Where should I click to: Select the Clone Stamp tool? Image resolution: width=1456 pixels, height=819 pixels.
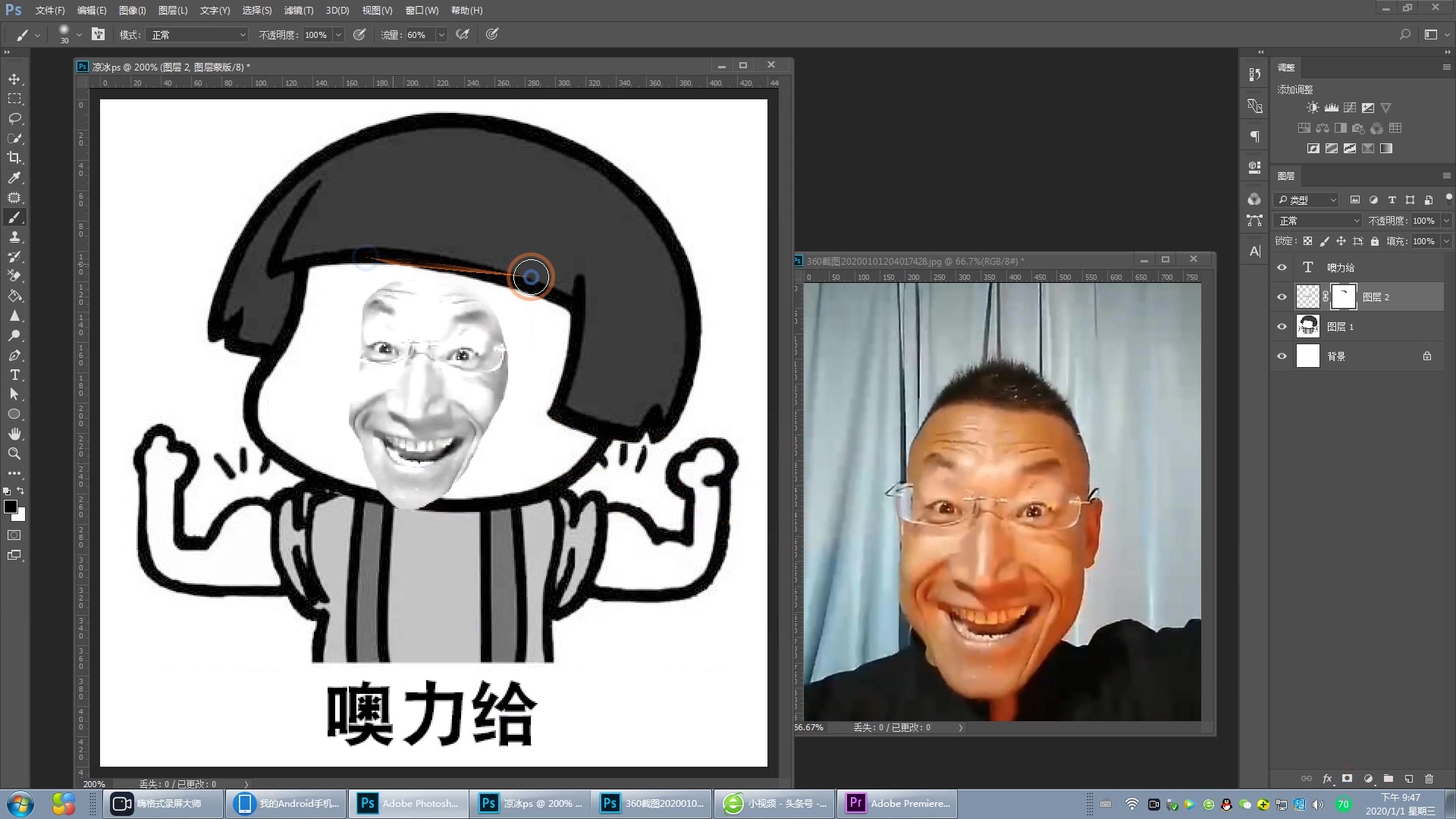tap(15, 237)
